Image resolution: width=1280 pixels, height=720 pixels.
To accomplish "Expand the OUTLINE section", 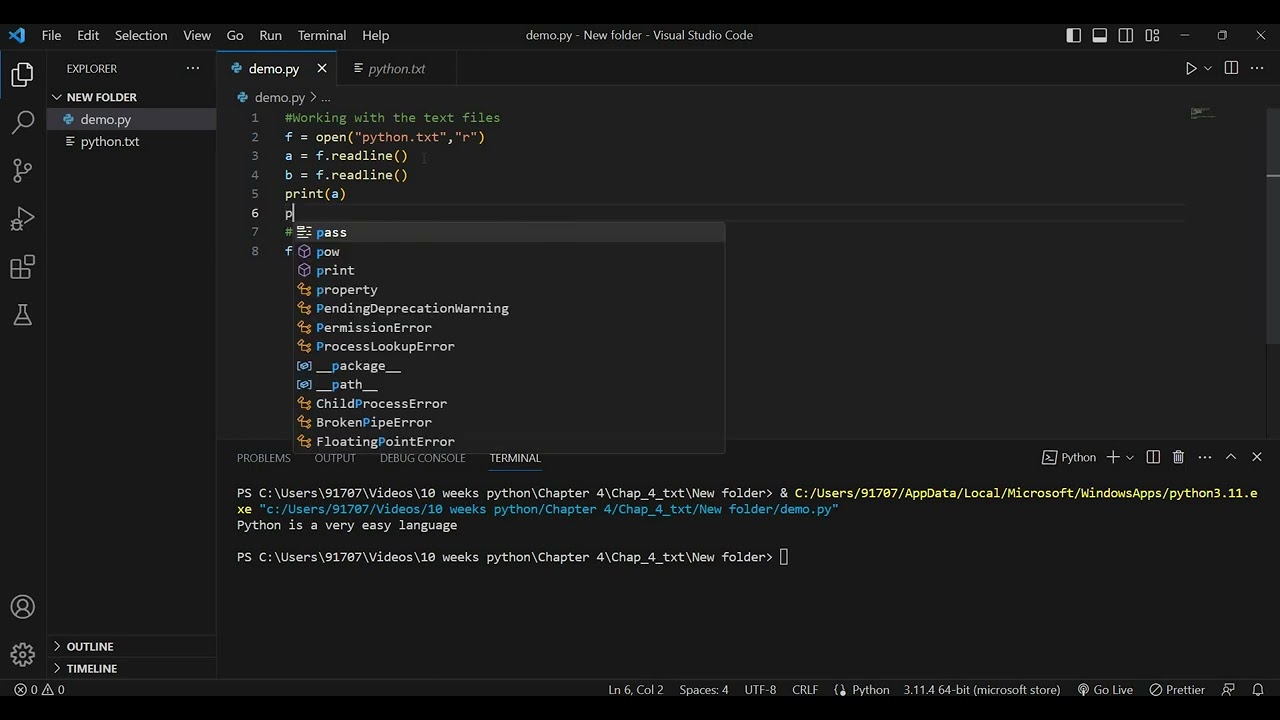I will tap(131, 646).
